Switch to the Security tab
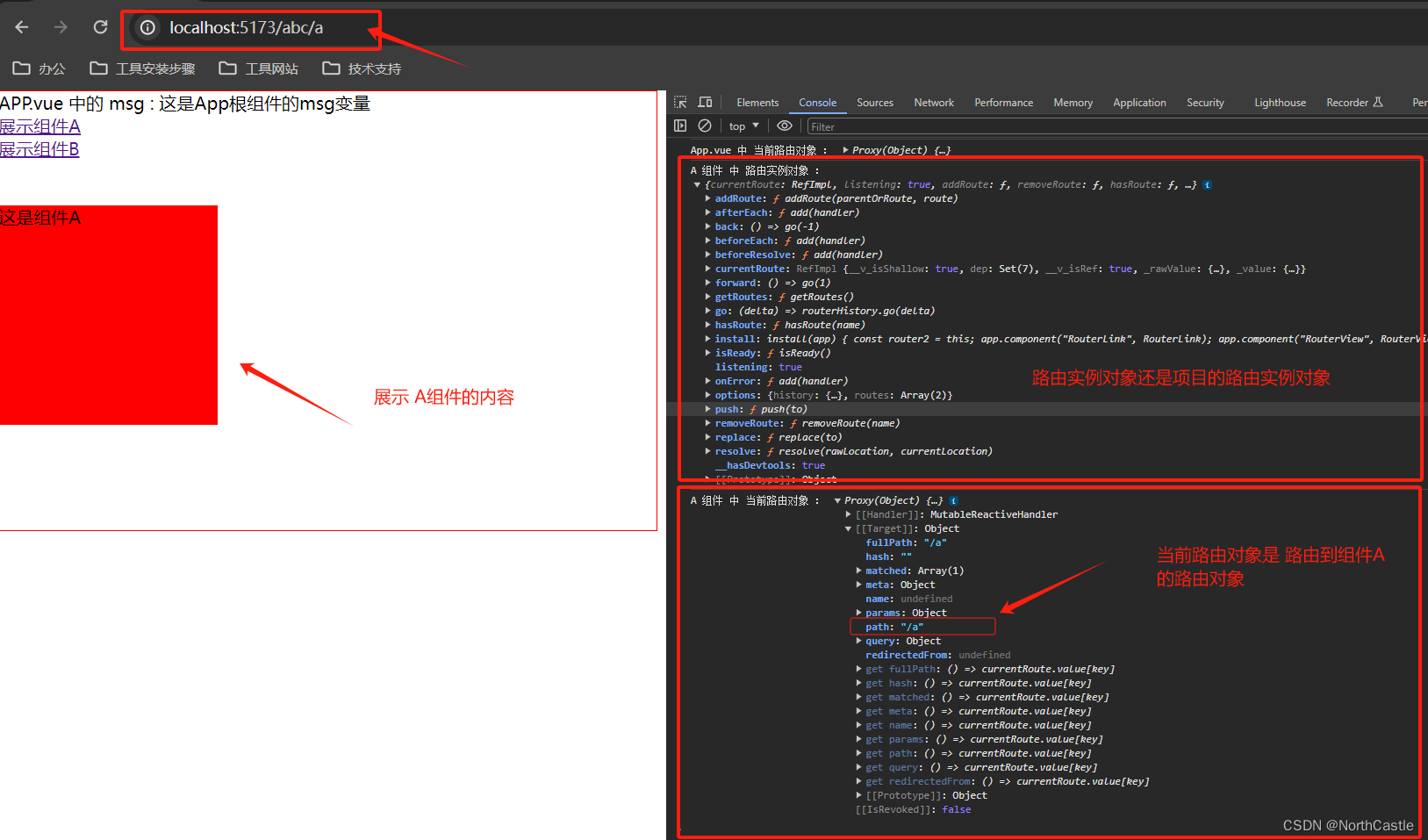Screen dimensions: 1428x840 pyautogui.click(x=1205, y=103)
